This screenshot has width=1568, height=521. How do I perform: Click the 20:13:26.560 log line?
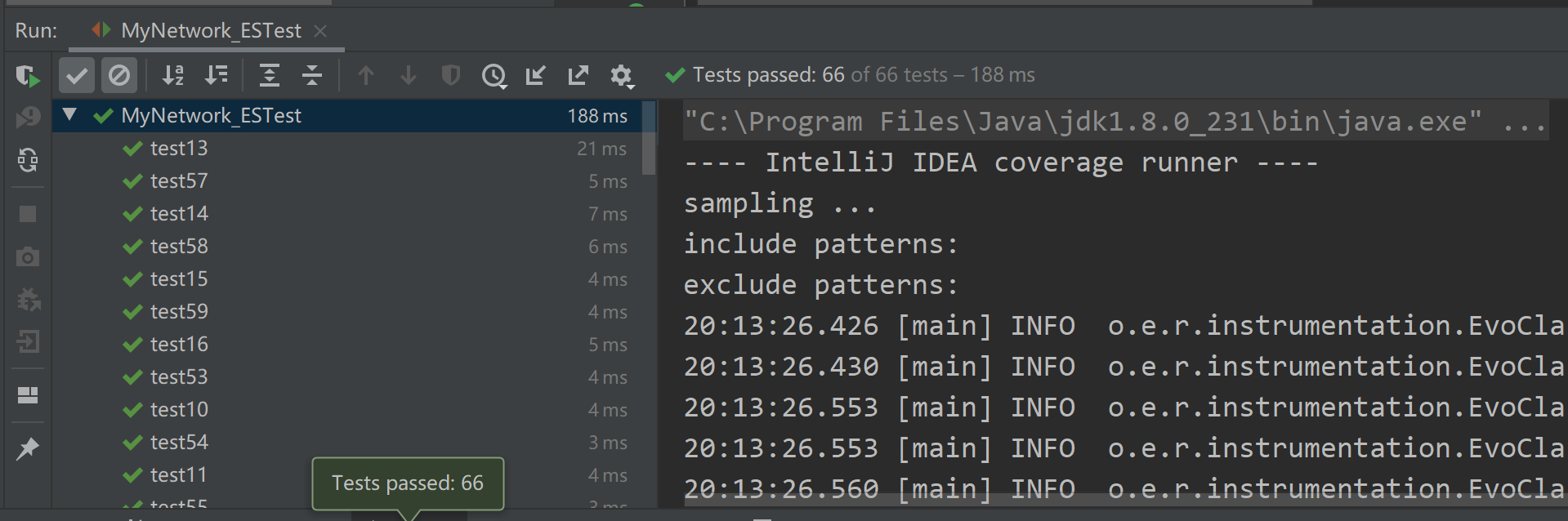point(1124,489)
